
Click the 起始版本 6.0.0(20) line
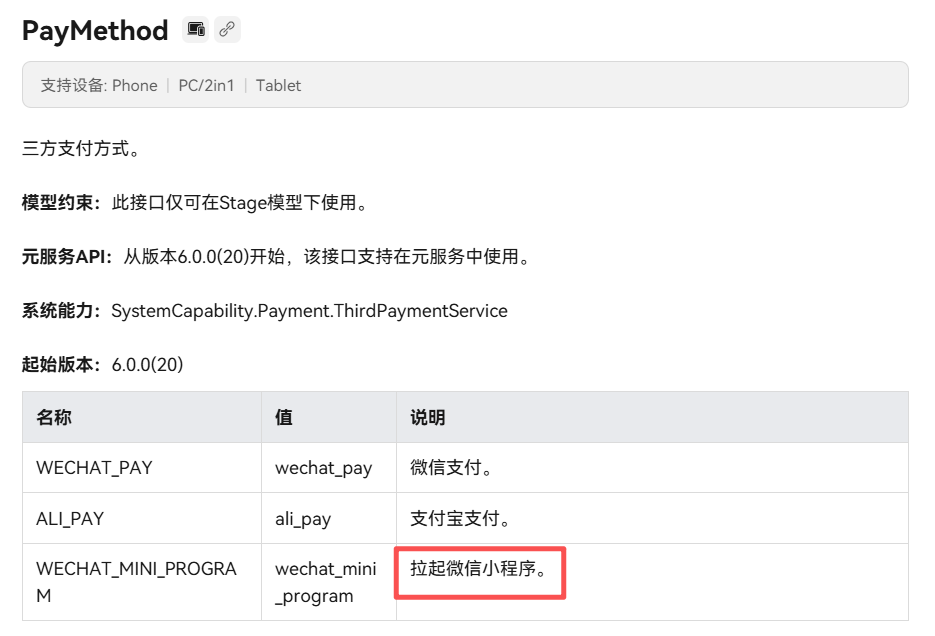[x=103, y=364]
